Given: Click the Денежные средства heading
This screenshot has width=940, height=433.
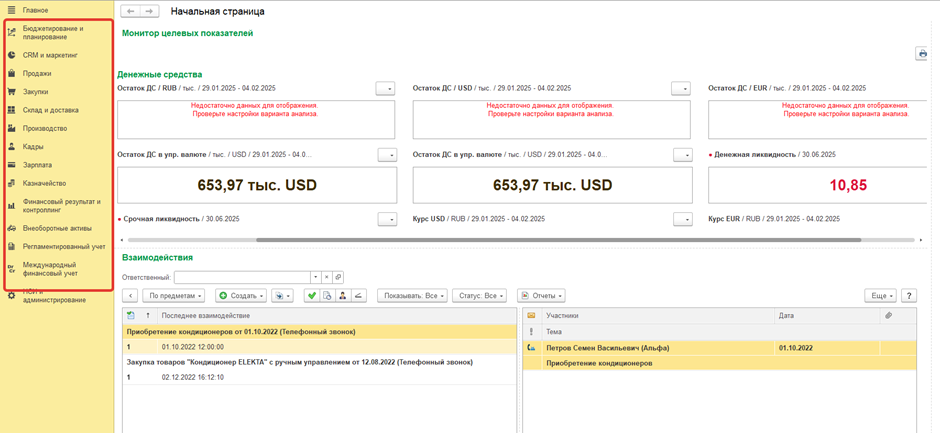Looking at the screenshot, I should coord(159,74).
